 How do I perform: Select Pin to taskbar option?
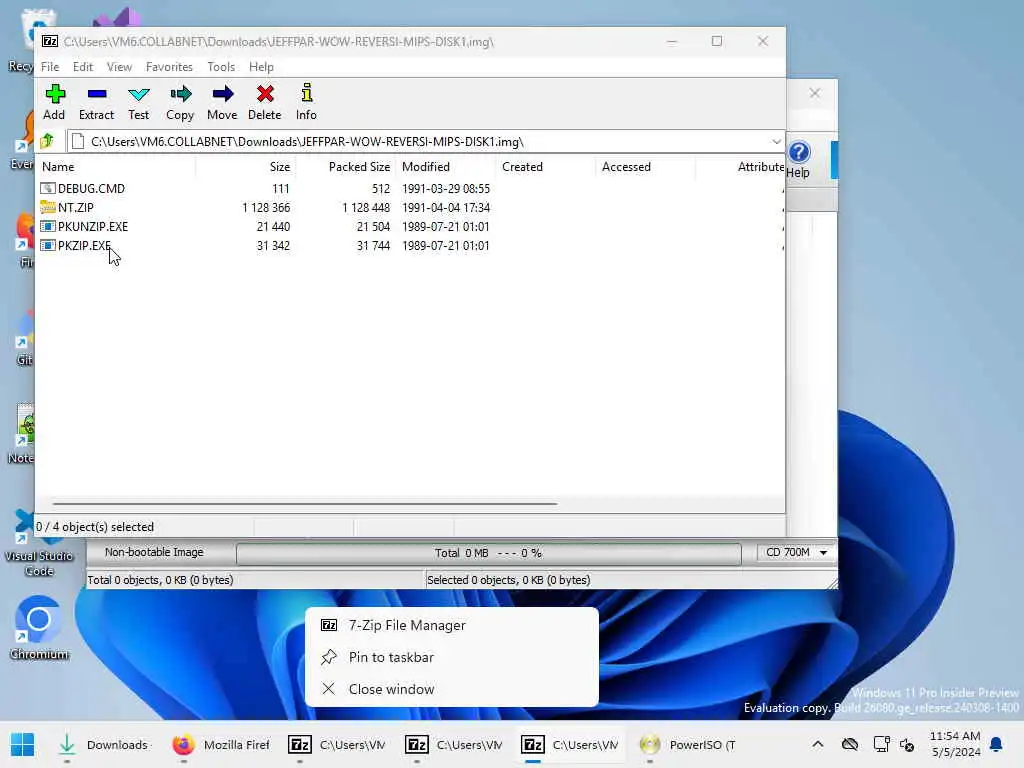tap(452, 657)
